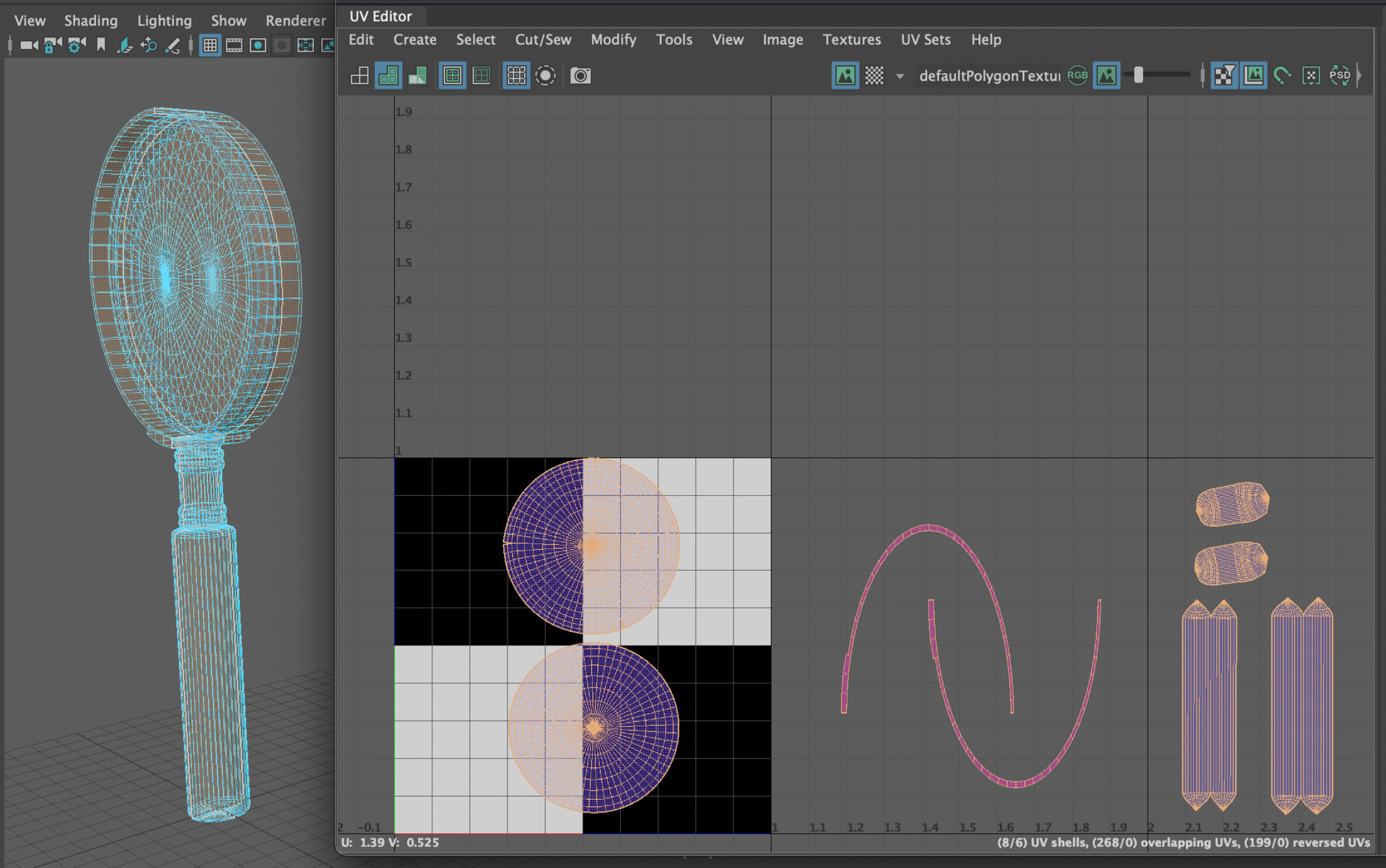Toggle the RGB channels display
The image size is (1386, 868).
1077,74
